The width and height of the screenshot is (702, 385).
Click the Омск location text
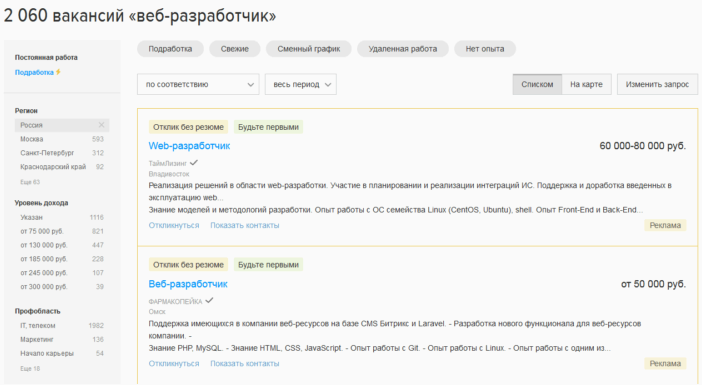[157, 312]
